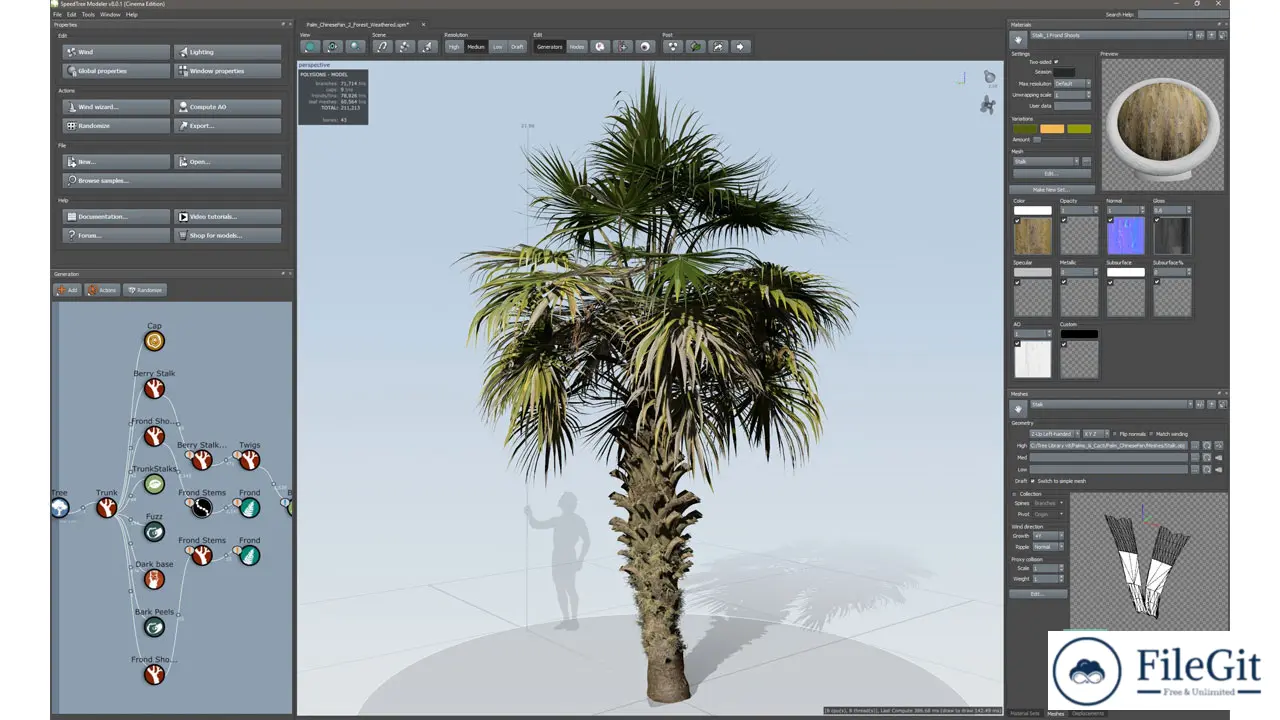Click the magnifier View toolbar icon

[x=356, y=46]
